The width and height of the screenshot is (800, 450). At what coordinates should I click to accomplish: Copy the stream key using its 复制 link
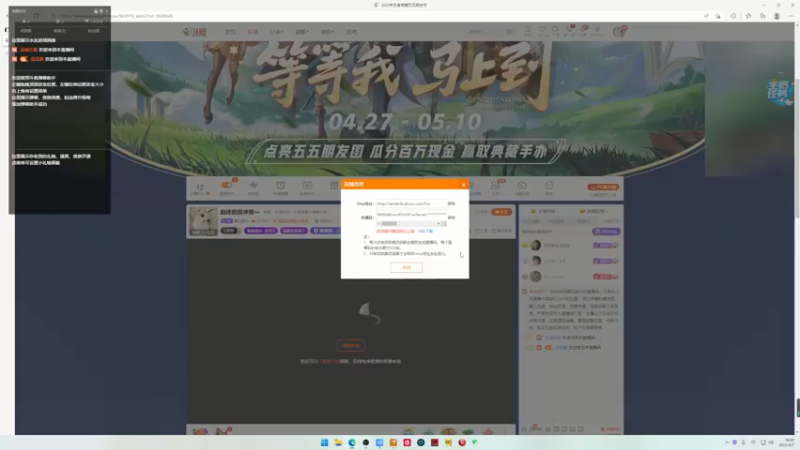(452, 217)
